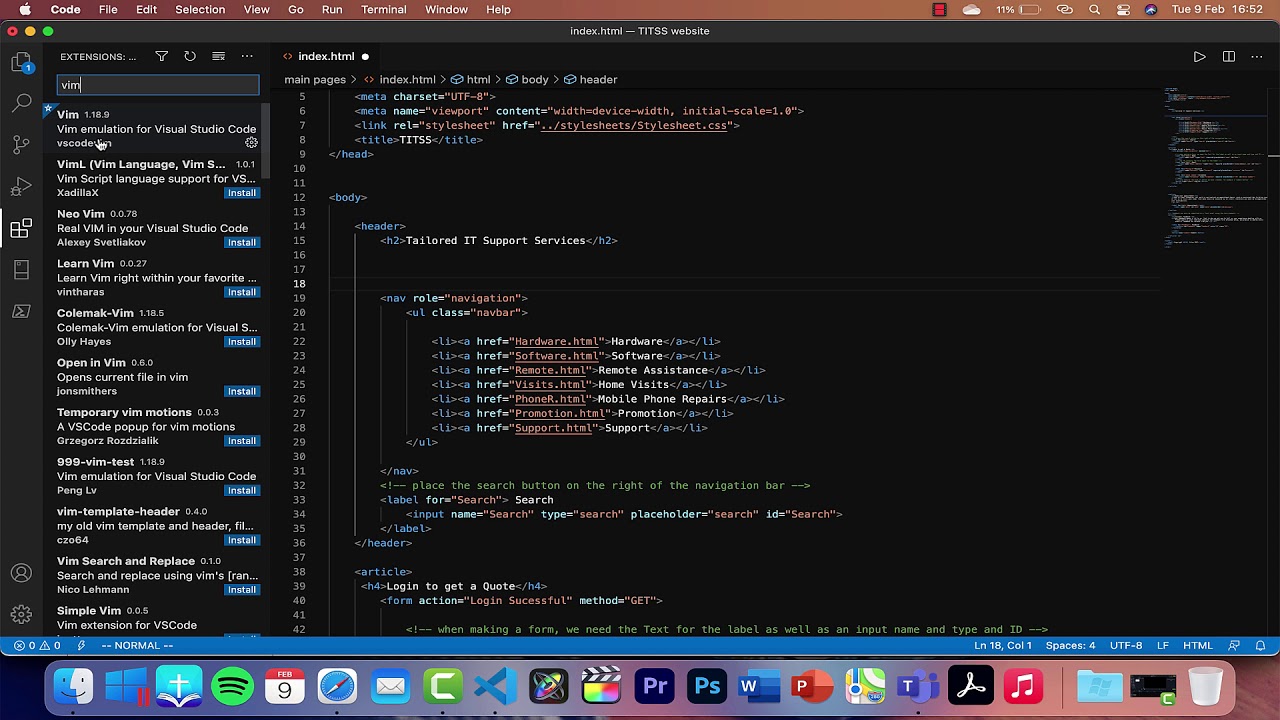The image size is (1280, 720).
Task: Open Hardware.html href link in code
Action: tap(556, 342)
